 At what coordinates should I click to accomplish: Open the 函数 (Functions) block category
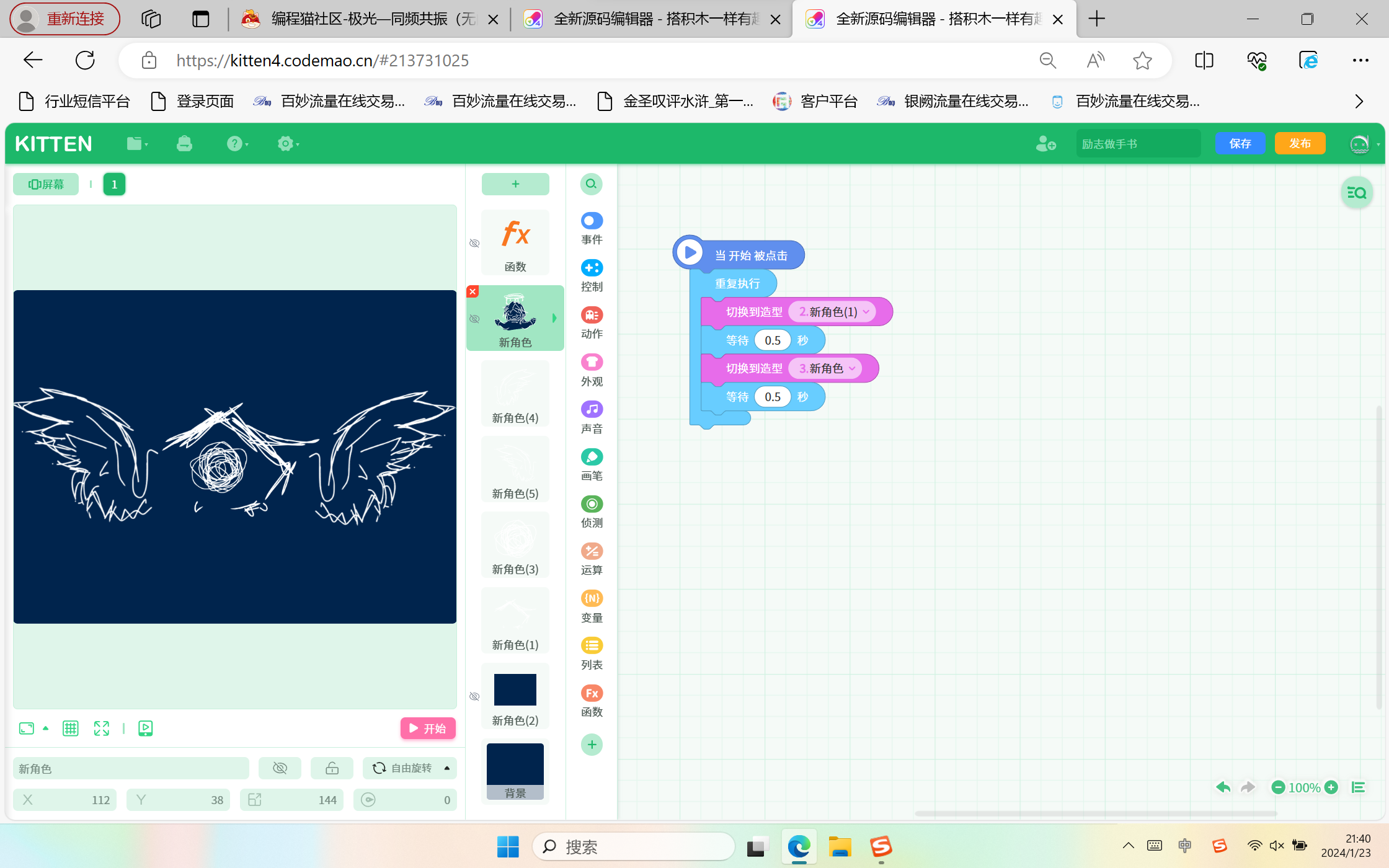[x=592, y=701]
